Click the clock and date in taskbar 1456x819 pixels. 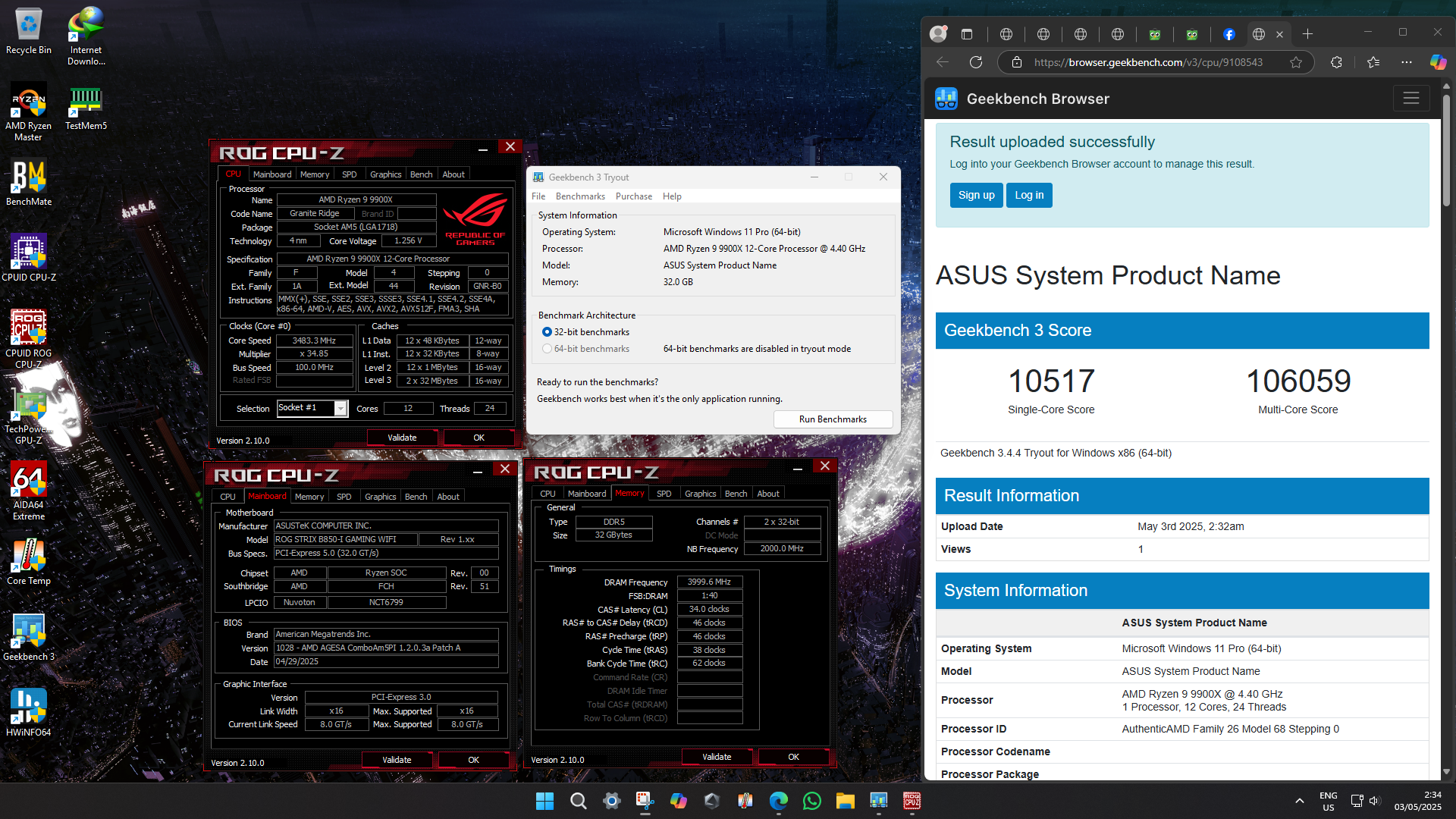(x=1417, y=801)
